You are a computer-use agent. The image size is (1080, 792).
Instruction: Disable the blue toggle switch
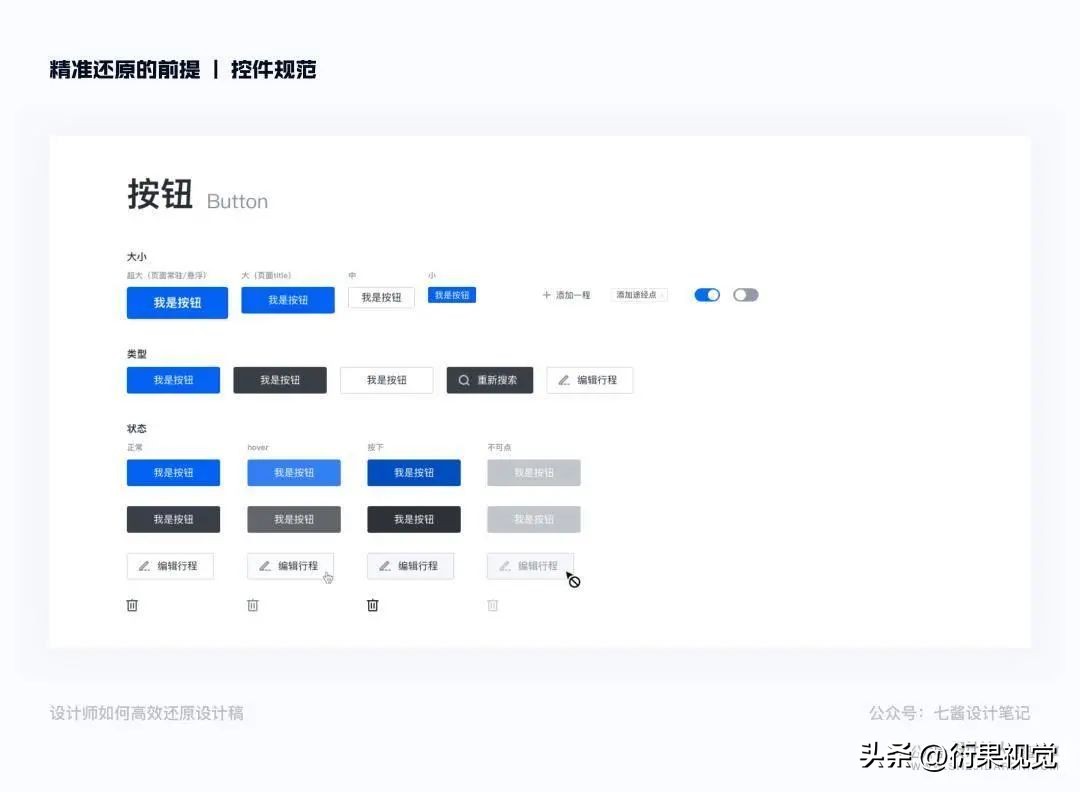(x=707, y=295)
